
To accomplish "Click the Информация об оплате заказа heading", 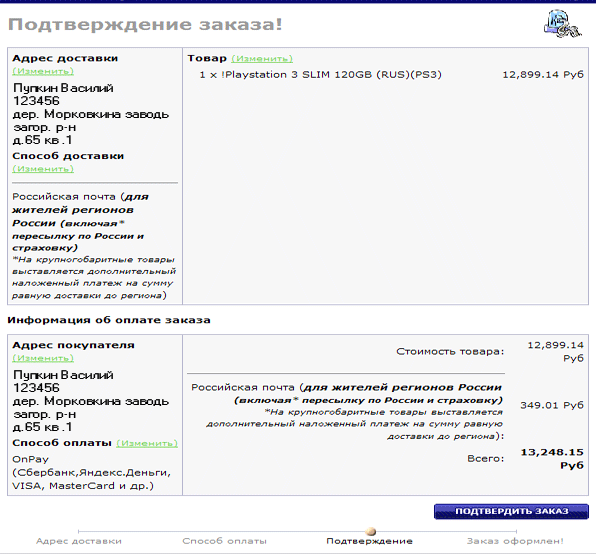I will 109,320.
